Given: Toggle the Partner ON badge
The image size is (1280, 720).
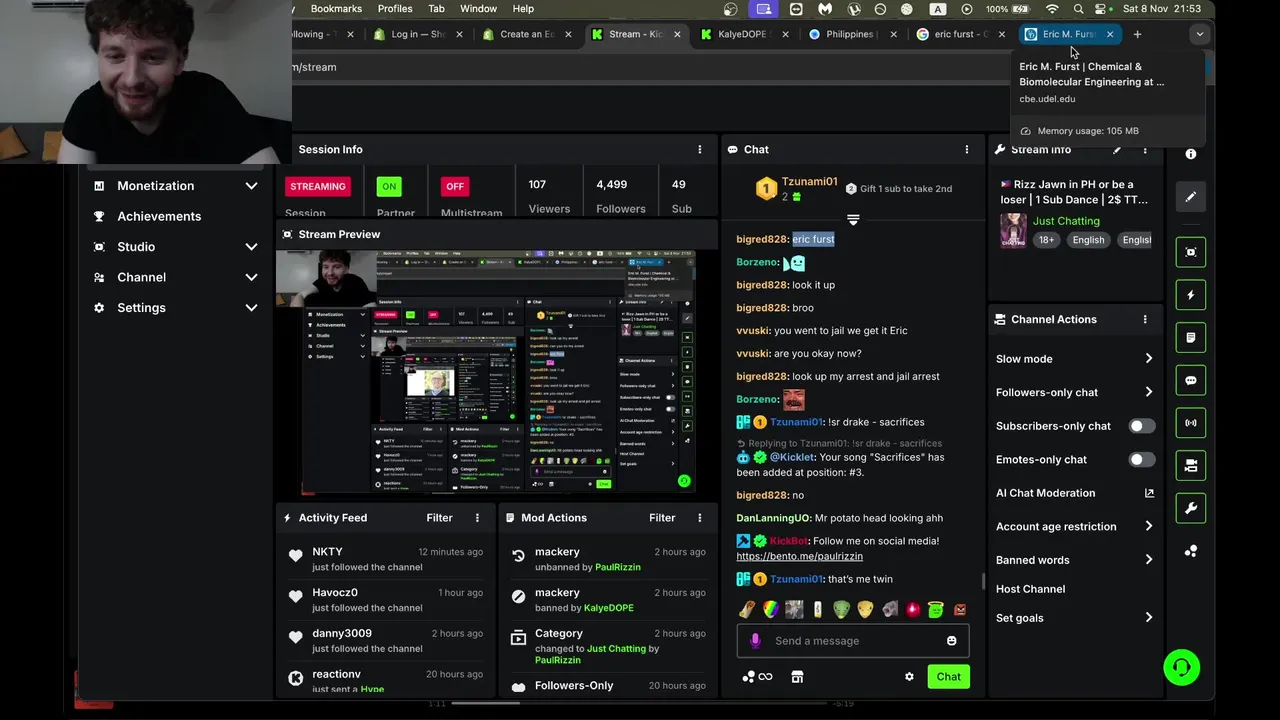Looking at the screenshot, I should 389,186.
